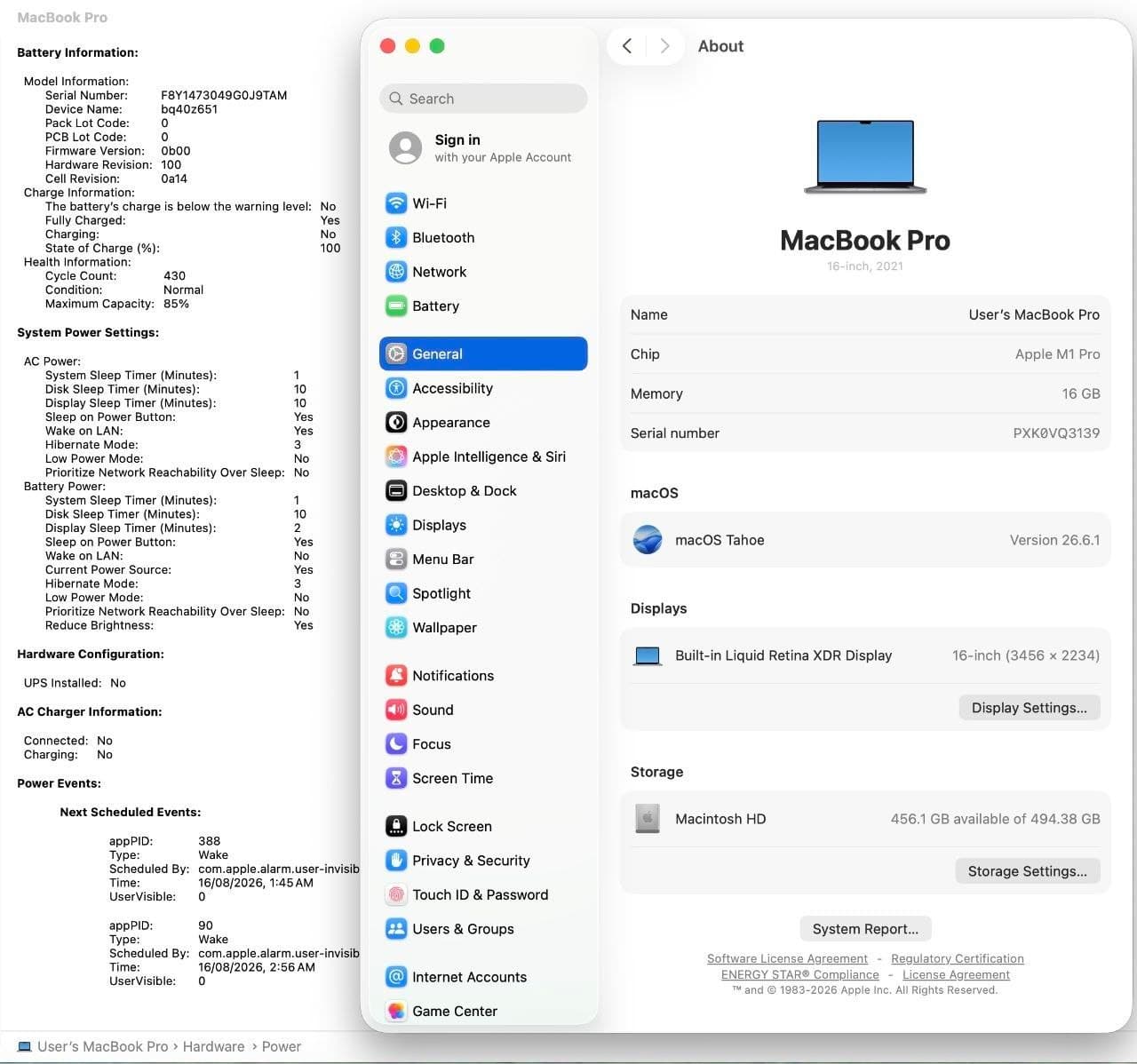Click System Power Settings heading in report
The image size is (1137, 1064).
click(88, 332)
